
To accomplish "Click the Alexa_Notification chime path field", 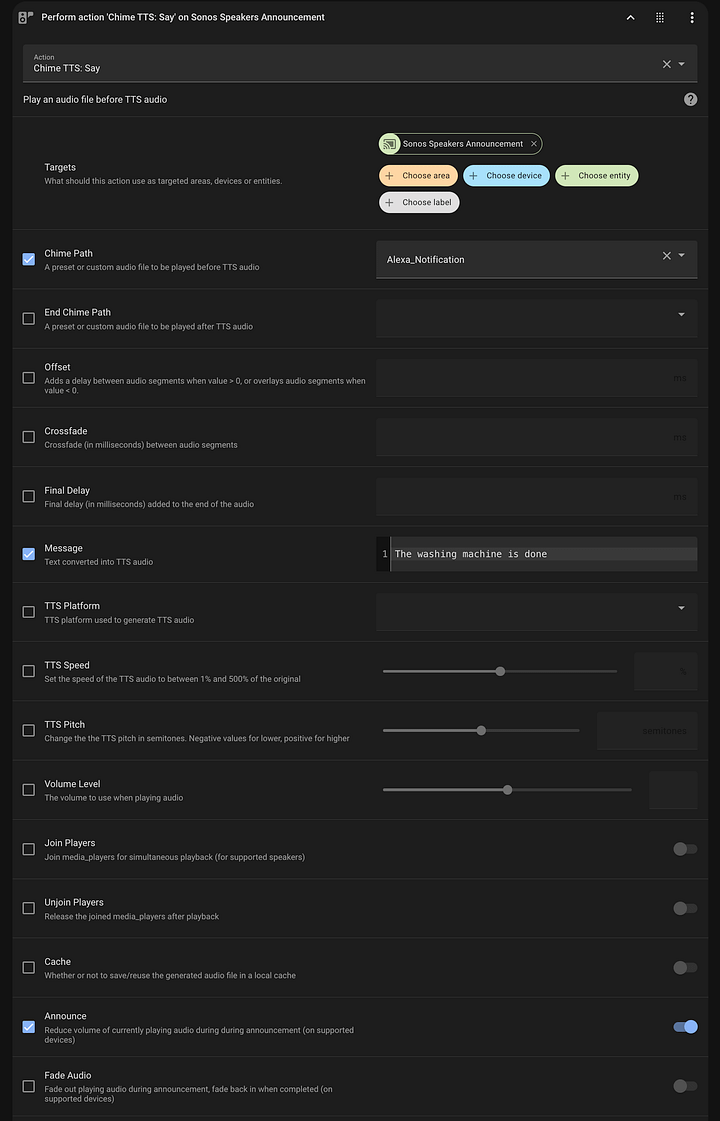I will (x=536, y=260).
